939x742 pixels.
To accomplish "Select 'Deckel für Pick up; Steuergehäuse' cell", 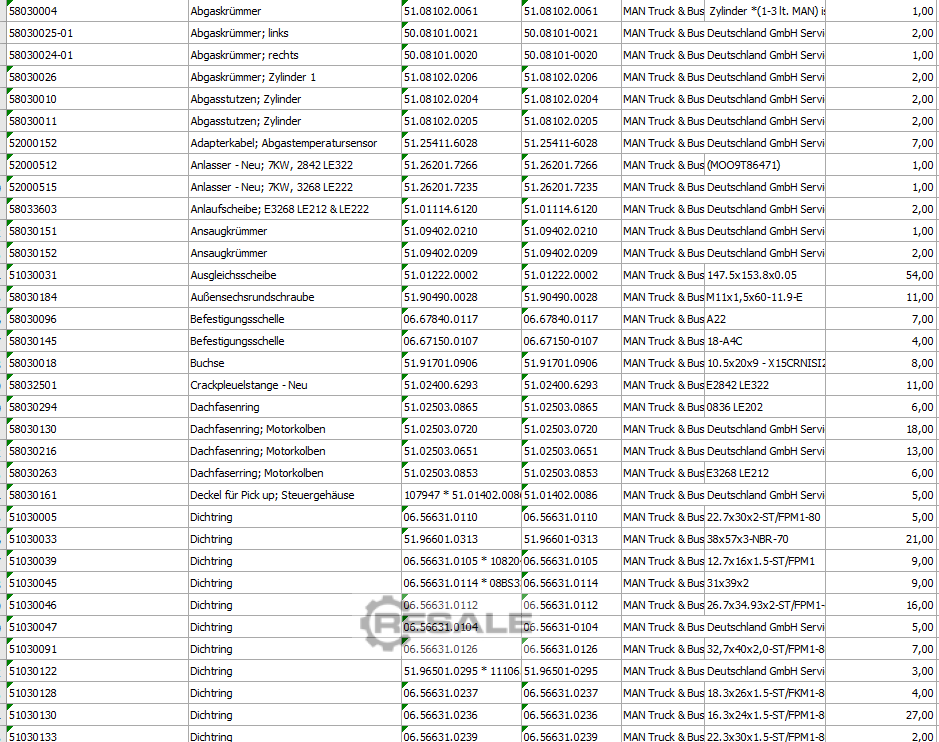I will [x=294, y=495].
